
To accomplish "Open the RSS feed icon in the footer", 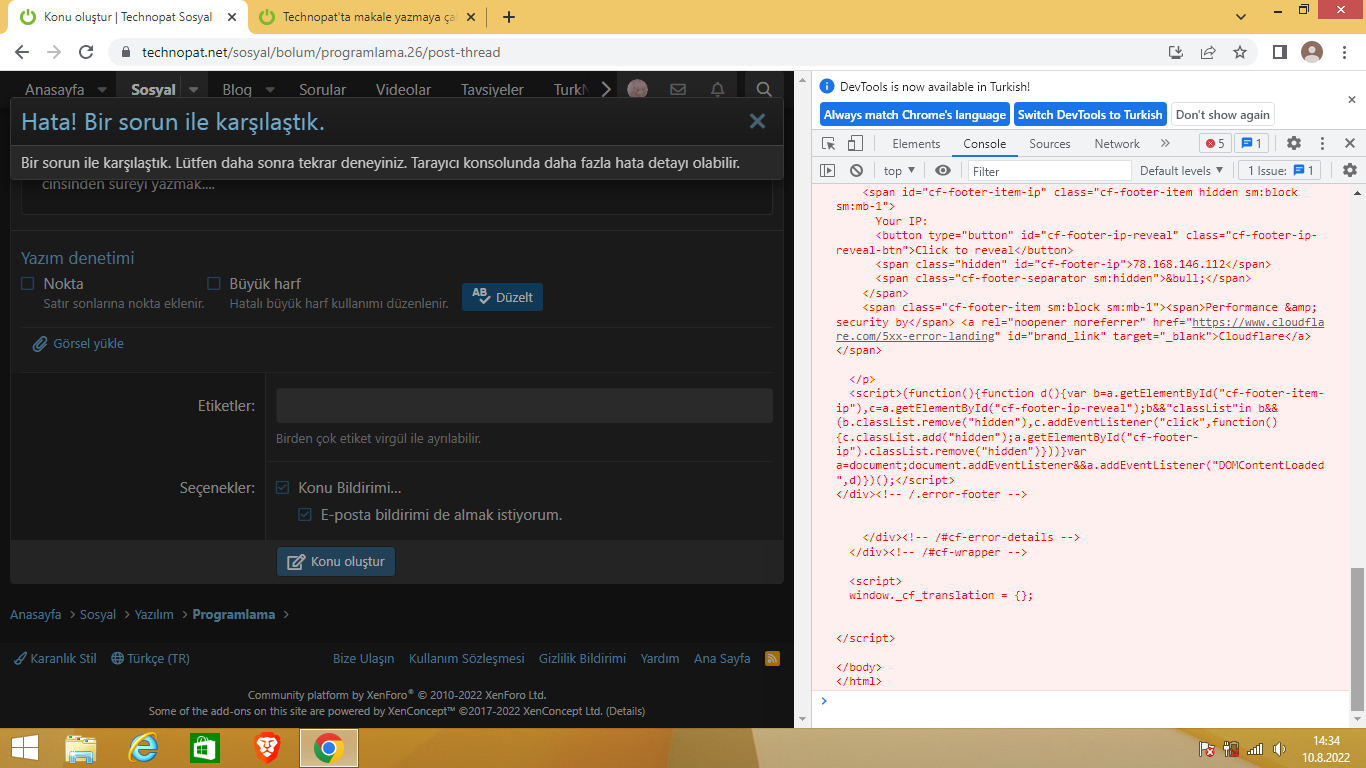I will (x=772, y=658).
